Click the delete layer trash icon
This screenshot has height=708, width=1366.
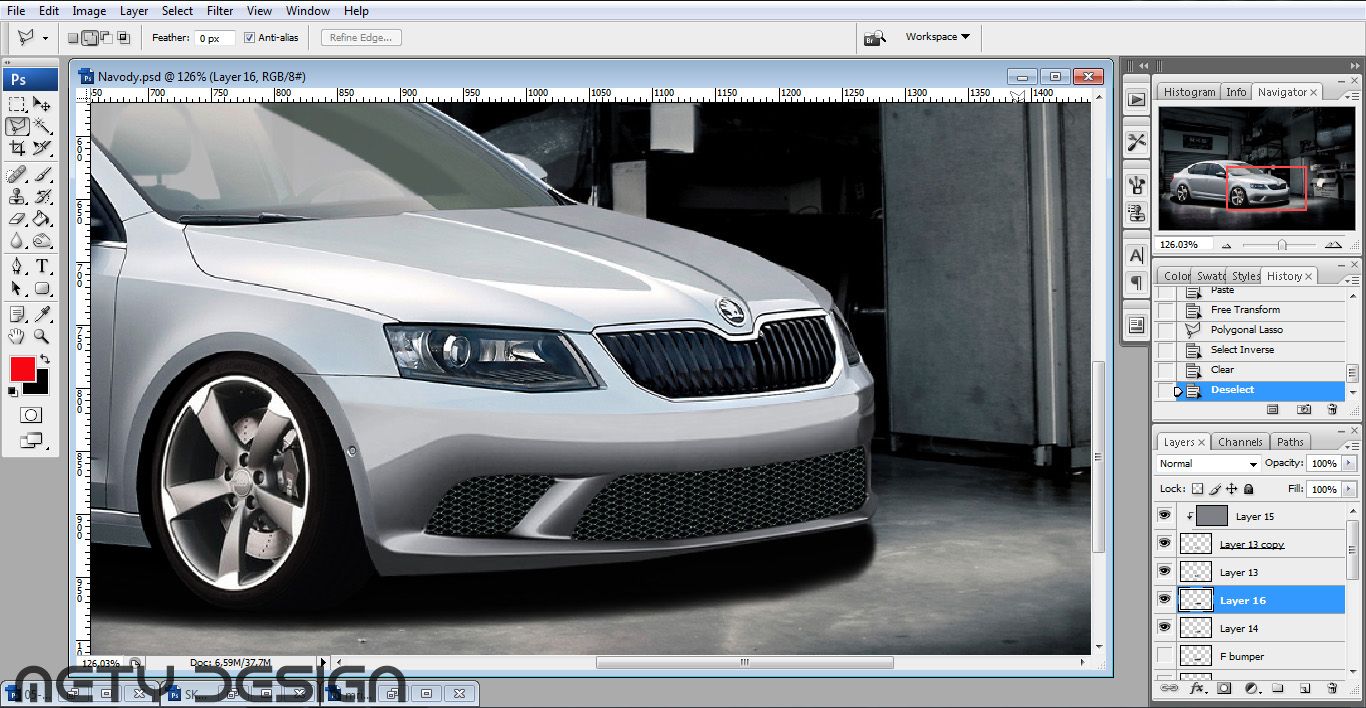click(x=1332, y=688)
